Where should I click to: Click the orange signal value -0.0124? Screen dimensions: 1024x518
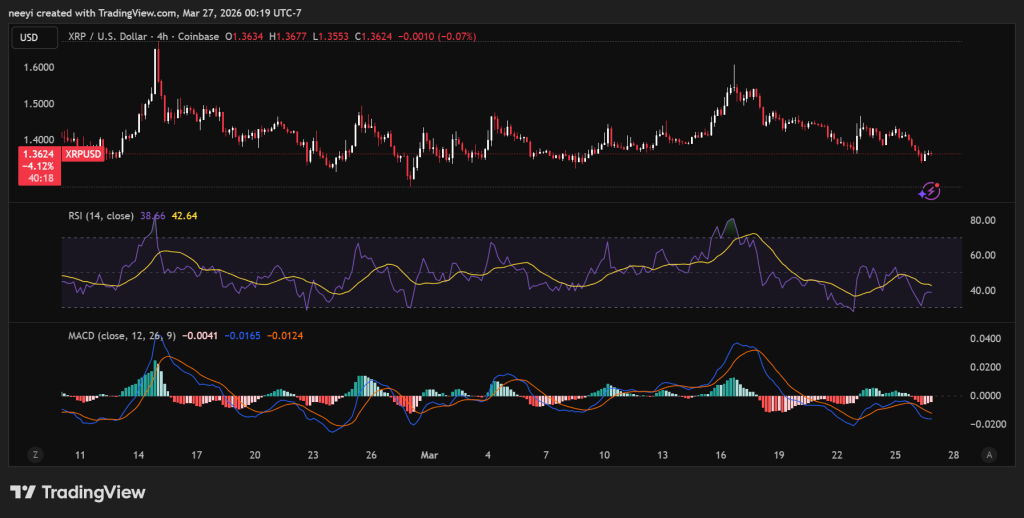(283, 335)
